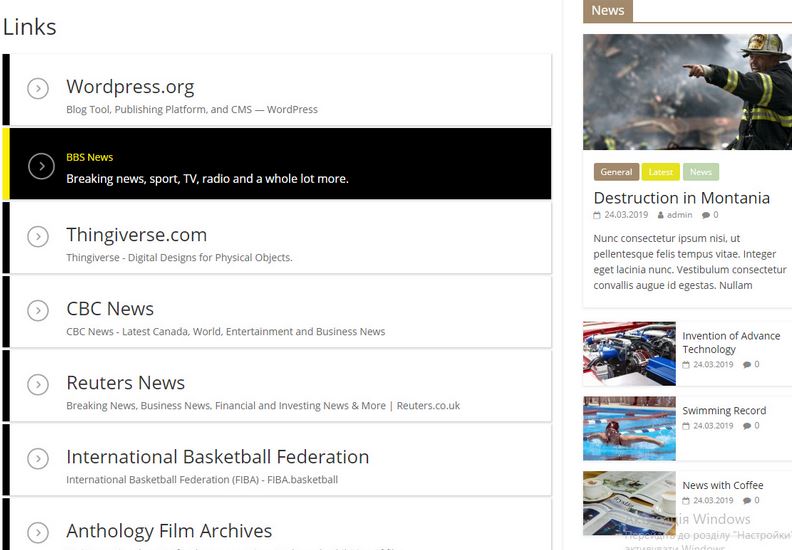Click the arrow circle icon beside Wordpress.org
Viewport: 792px width, 550px height.
38,88
